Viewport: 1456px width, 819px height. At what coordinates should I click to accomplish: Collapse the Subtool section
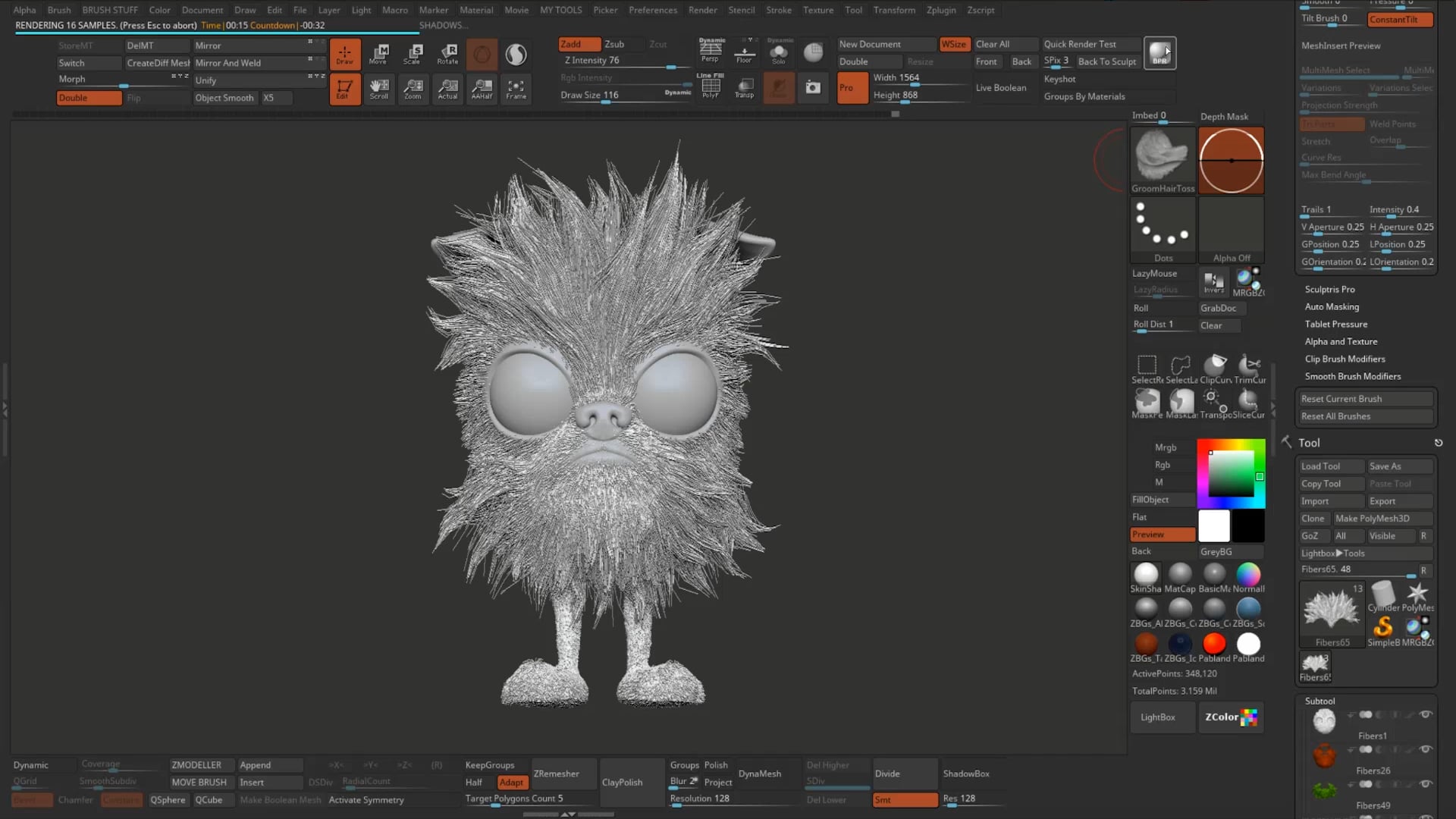1319,701
